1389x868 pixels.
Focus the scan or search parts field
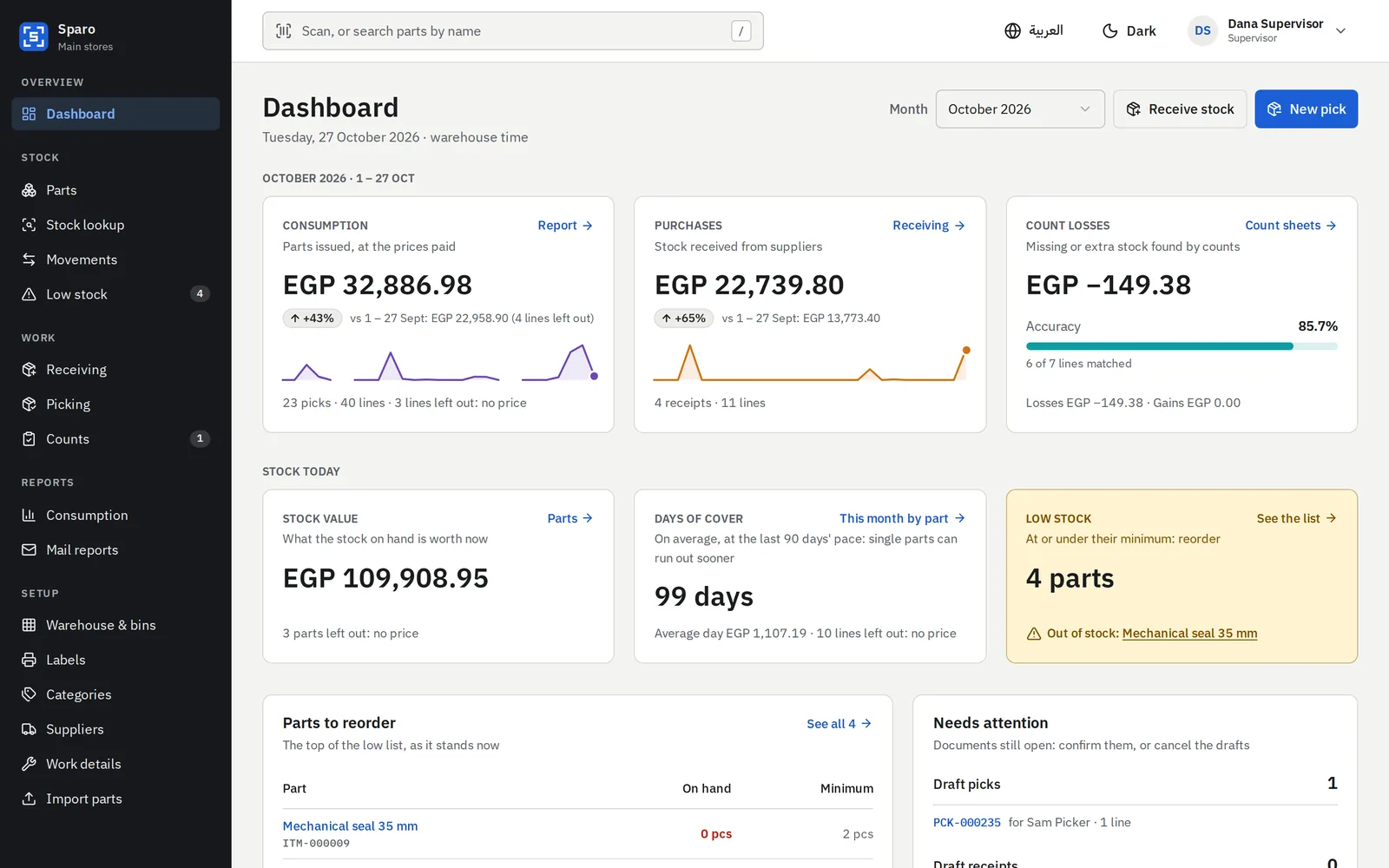(513, 31)
